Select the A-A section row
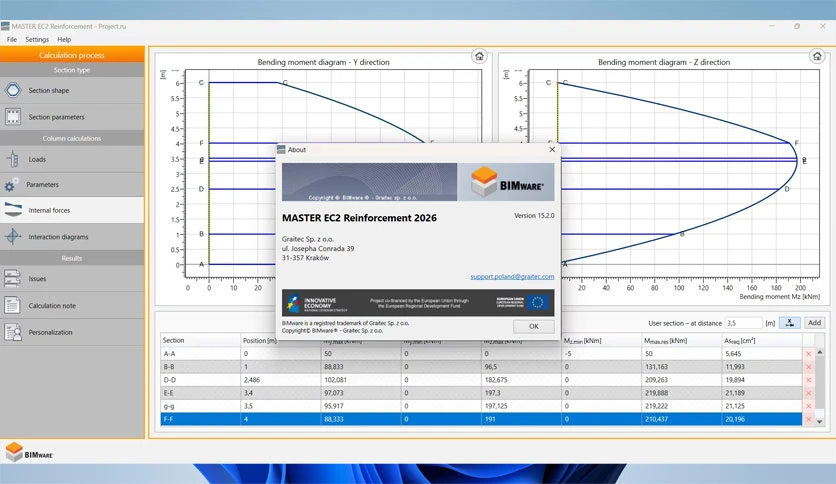836x484 pixels. point(481,354)
